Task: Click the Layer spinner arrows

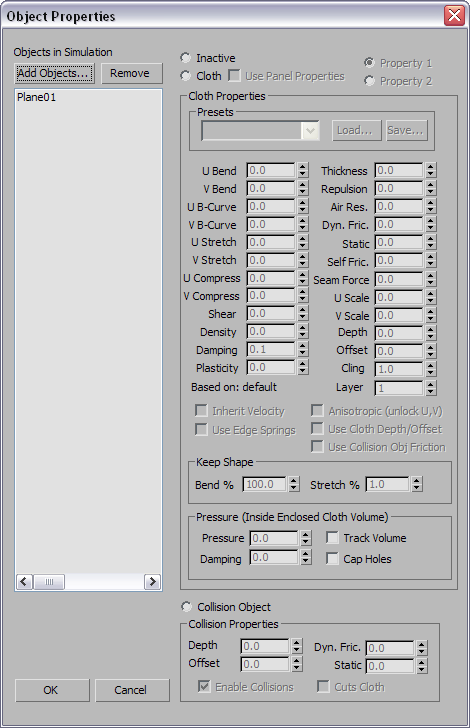Action: coord(431,388)
